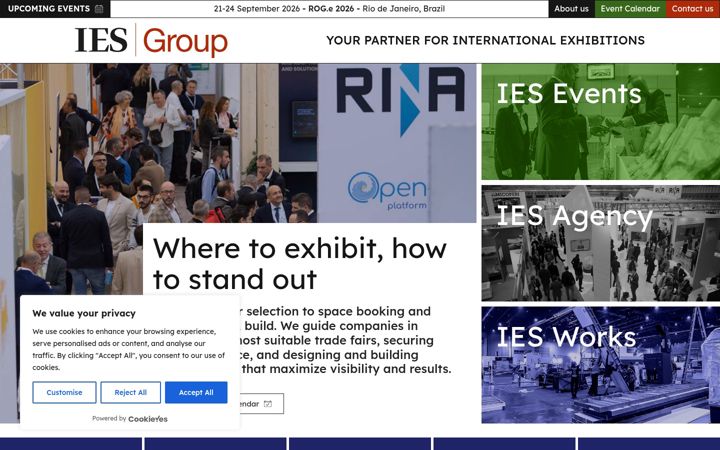Click Accept All cookies button

[196, 393]
